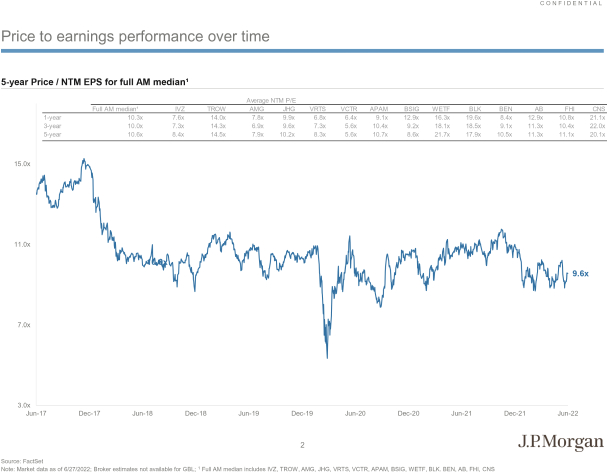This screenshot has width=608, height=473.
Task: Select the BLK column header
Action: click(x=475, y=109)
